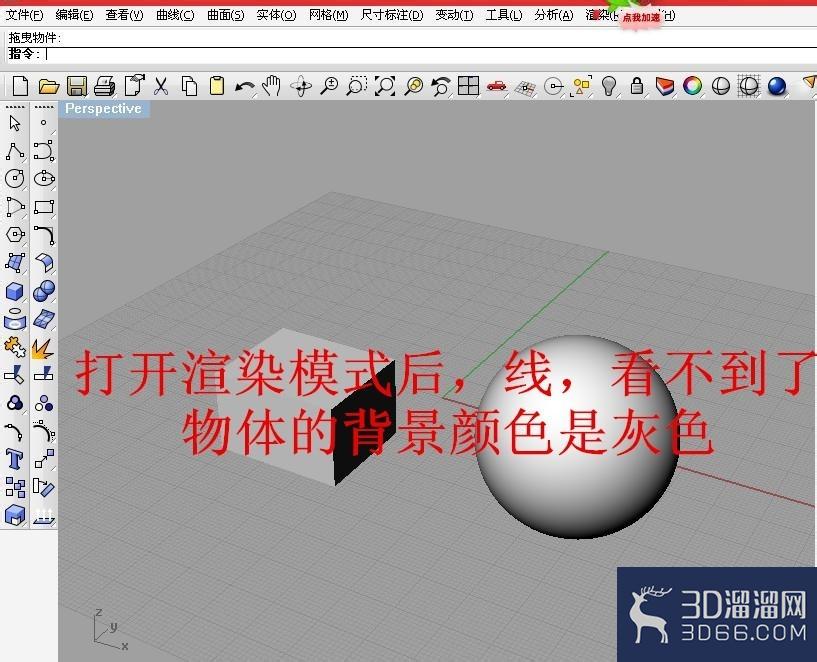Activate the Pan hand tool
This screenshot has width=817, height=662.
tap(271, 85)
